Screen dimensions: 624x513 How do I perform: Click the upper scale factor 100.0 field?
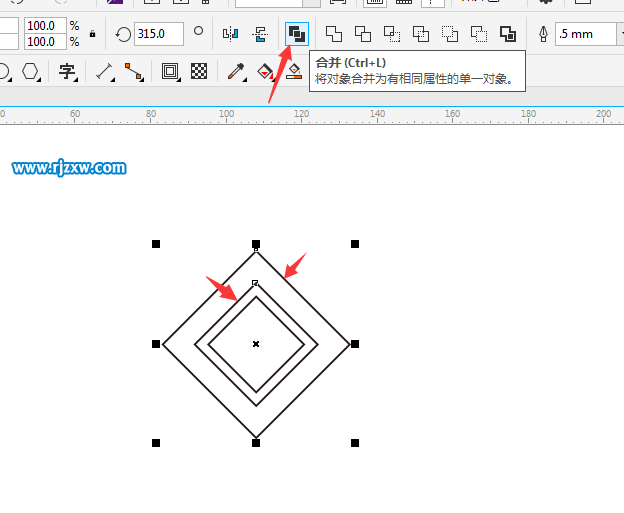coord(45,25)
